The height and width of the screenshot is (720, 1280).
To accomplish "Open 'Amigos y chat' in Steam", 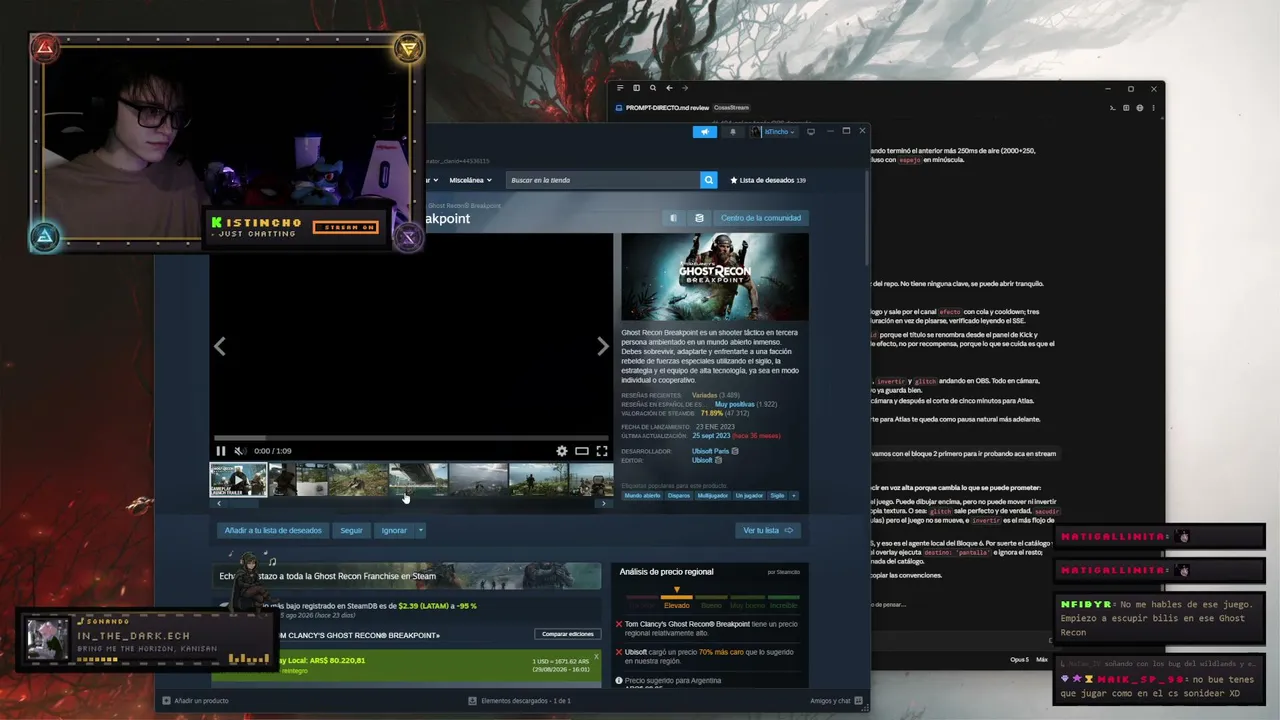I will (834, 701).
